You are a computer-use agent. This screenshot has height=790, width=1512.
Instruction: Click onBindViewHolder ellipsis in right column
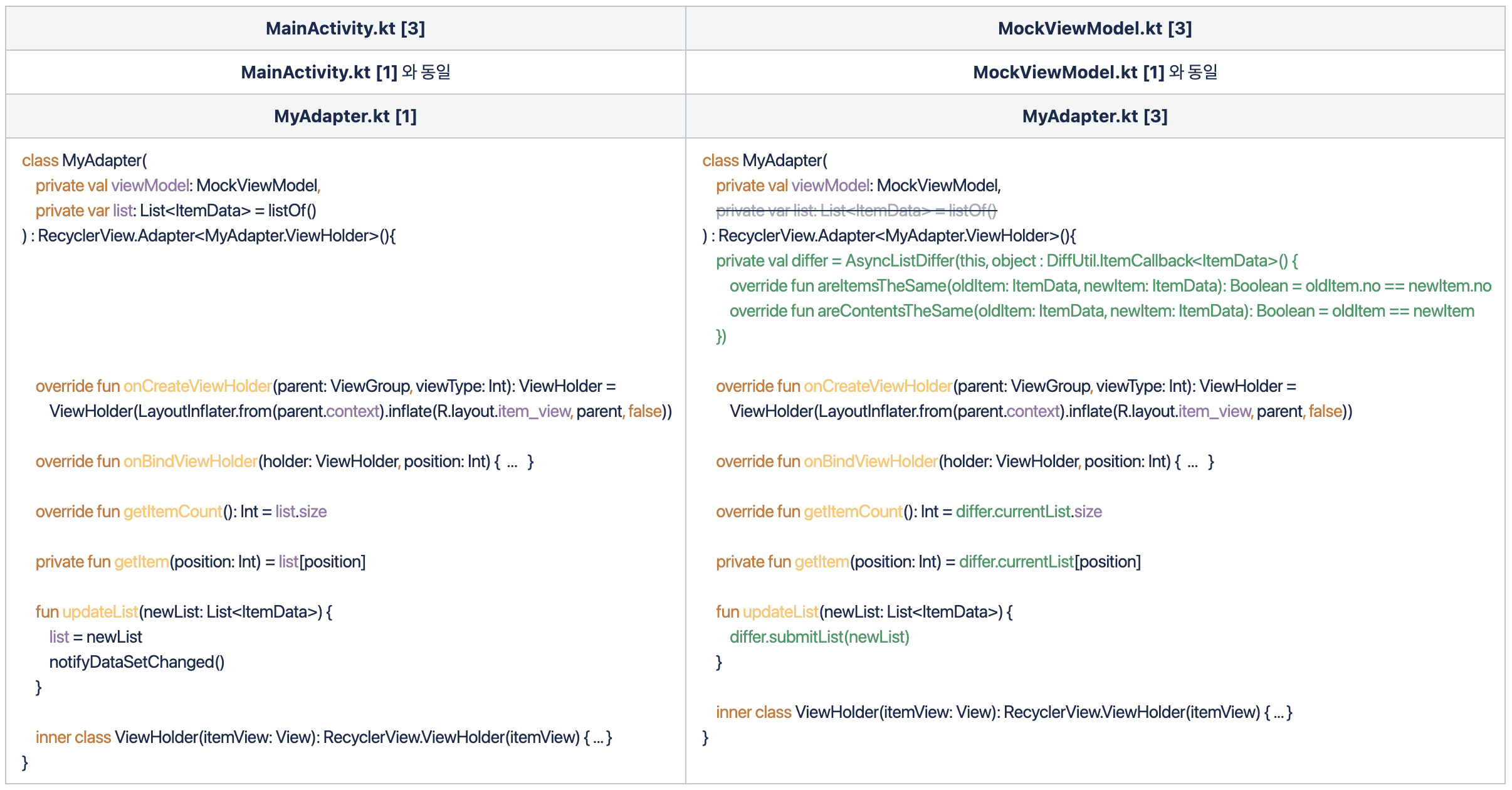tap(1192, 464)
